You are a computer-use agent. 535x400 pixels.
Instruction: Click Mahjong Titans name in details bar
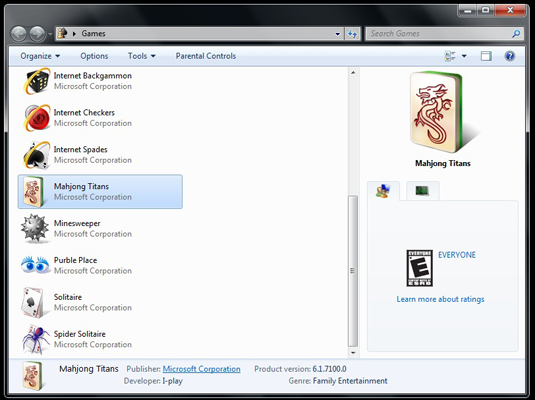tap(89, 369)
